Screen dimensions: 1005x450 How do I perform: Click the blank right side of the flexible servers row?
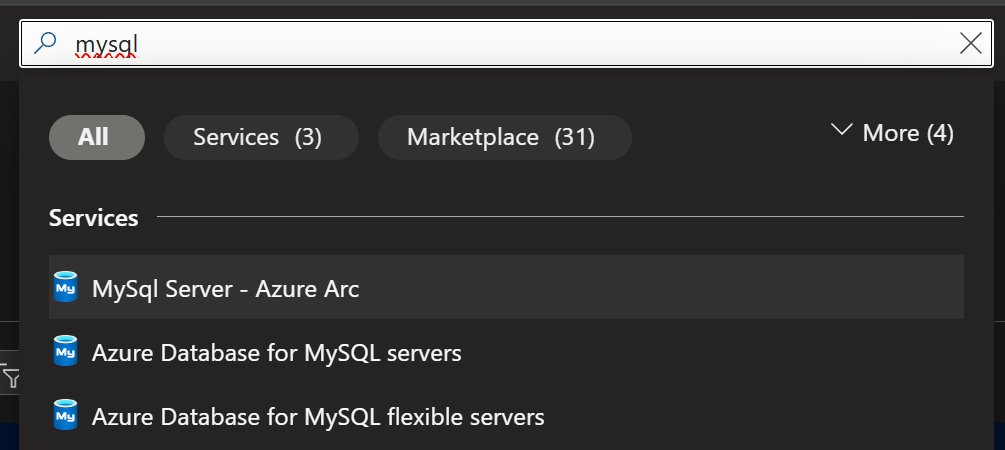(x=754, y=415)
